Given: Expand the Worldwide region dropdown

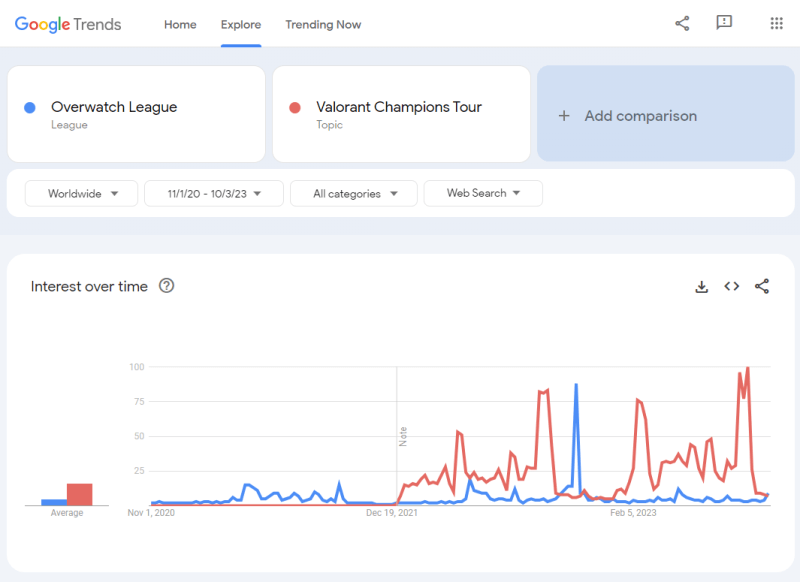Looking at the screenshot, I should pos(81,193).
